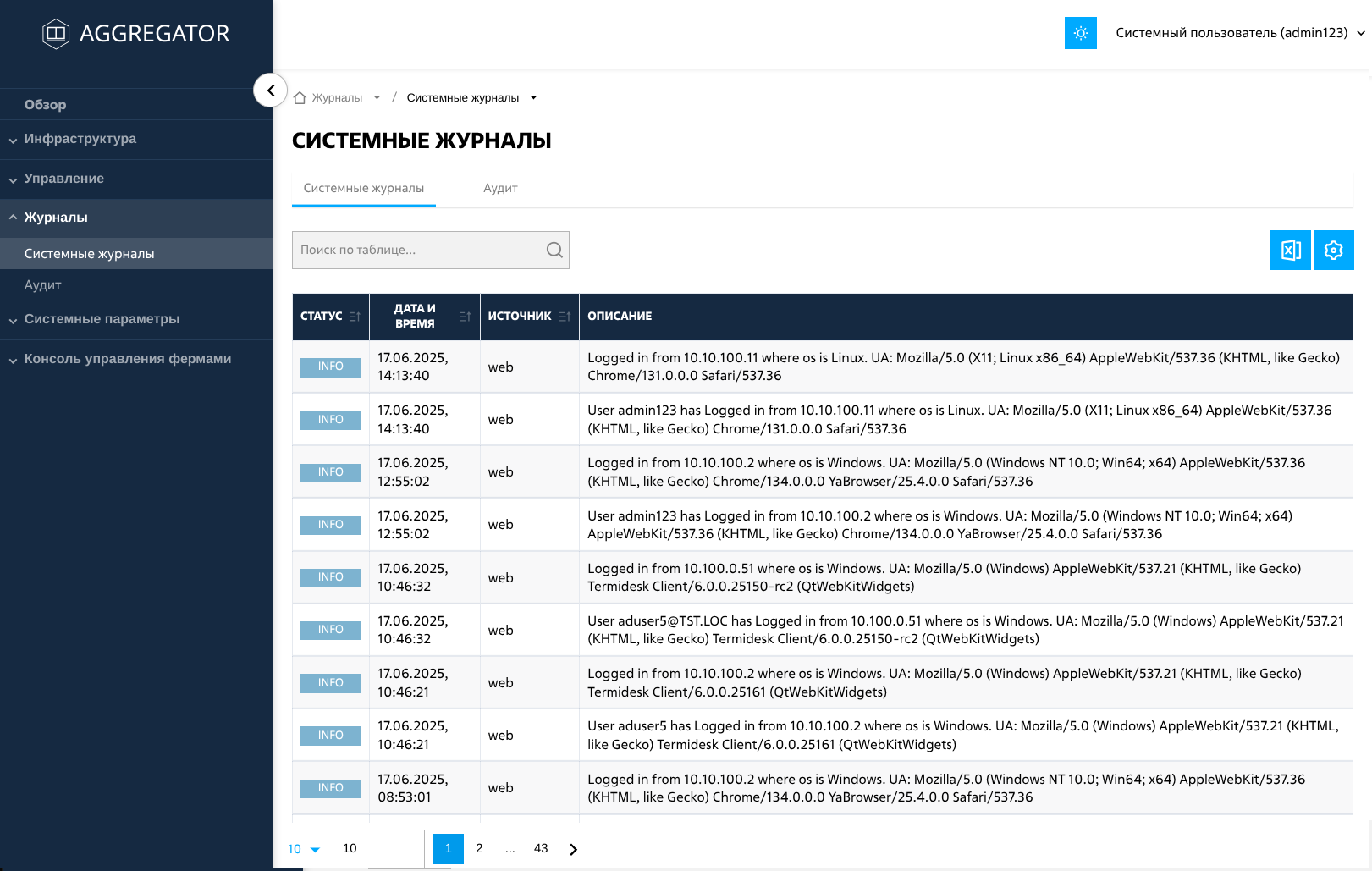Image resolution: width=1372 pixels, height=871 pixels.
Task: Export the table to Excel
Action: [x=1290, y=251]
